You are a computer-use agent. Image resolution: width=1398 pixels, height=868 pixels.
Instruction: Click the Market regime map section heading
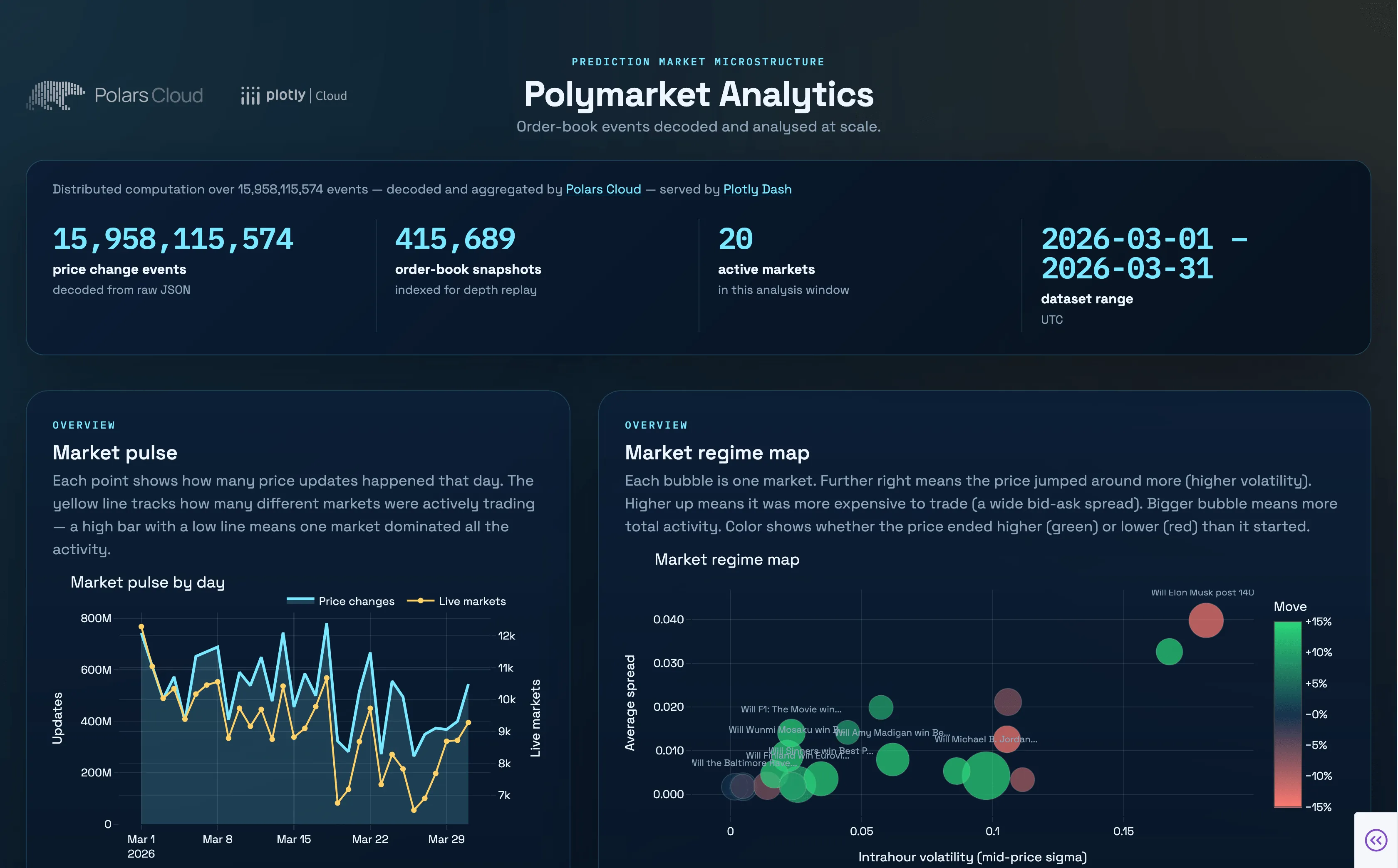[717, 453]
